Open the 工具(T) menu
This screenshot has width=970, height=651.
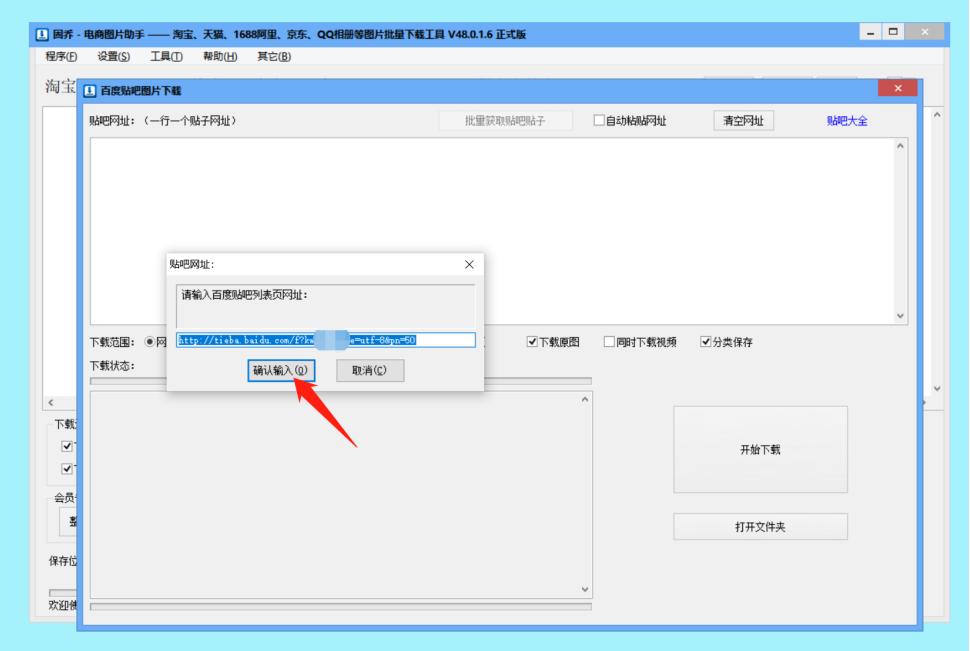point(166,56)
